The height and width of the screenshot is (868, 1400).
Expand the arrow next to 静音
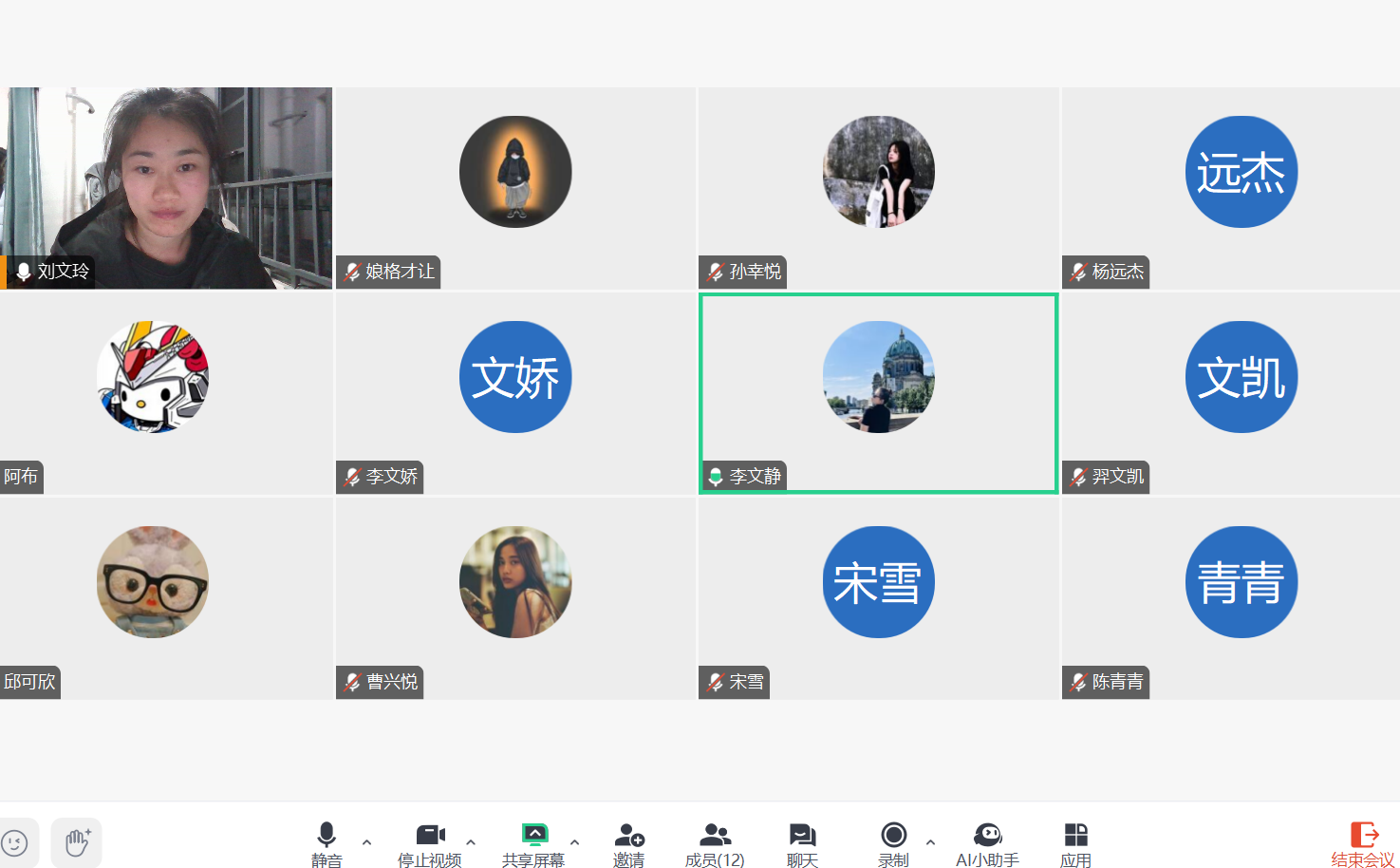click(x=366, y=841)
